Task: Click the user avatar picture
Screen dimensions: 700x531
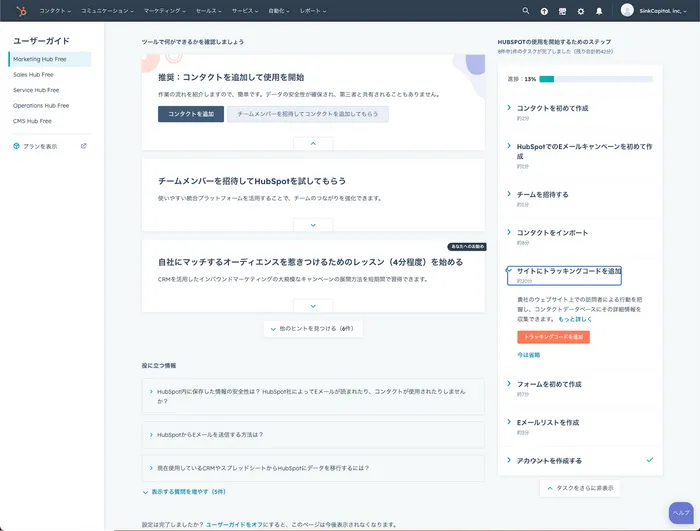Action: [x=627, y=10]
